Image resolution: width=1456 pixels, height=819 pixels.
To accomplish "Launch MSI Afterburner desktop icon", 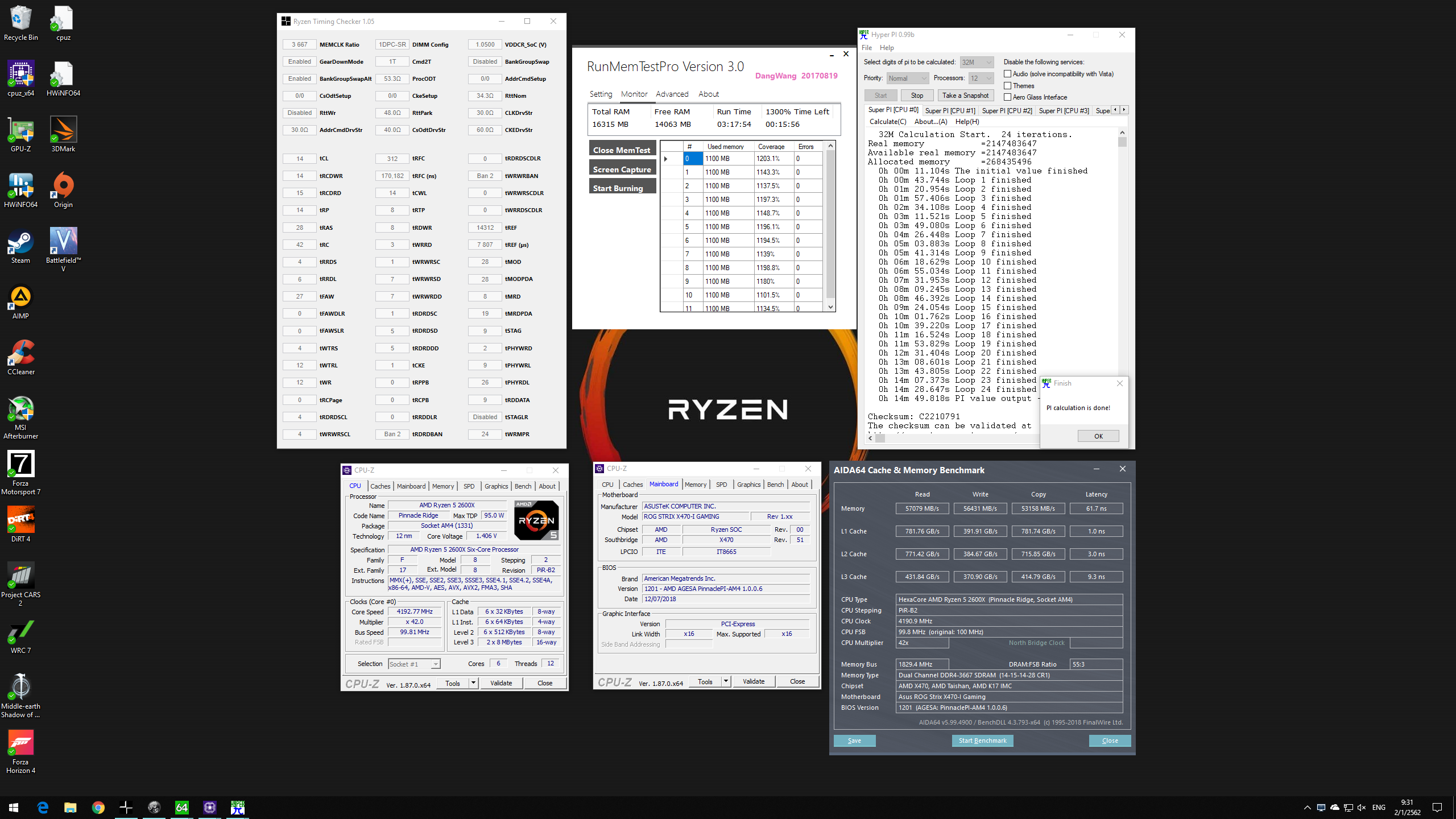I will pyautogui.click(x=20, y=417).
